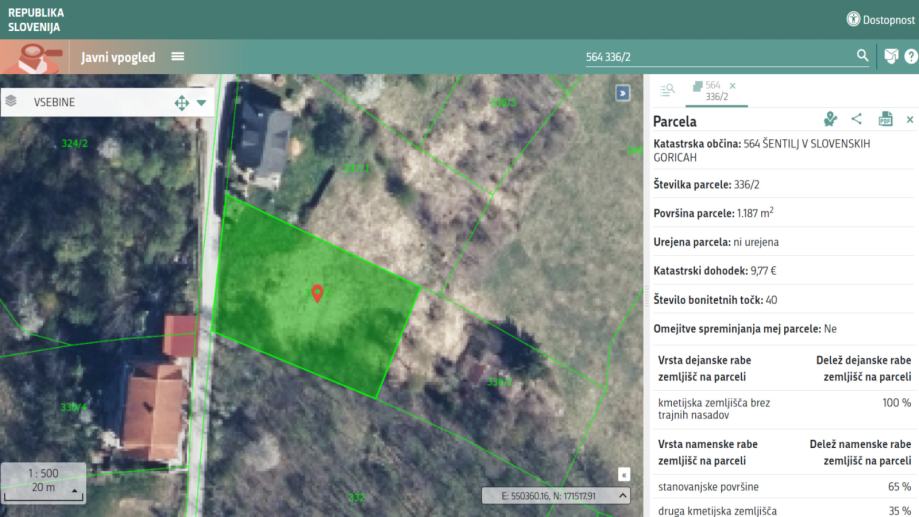919x517 pixels.
Task: Click the Število bonitetnih točk 40 row
Action: click(x=784, y=300)
